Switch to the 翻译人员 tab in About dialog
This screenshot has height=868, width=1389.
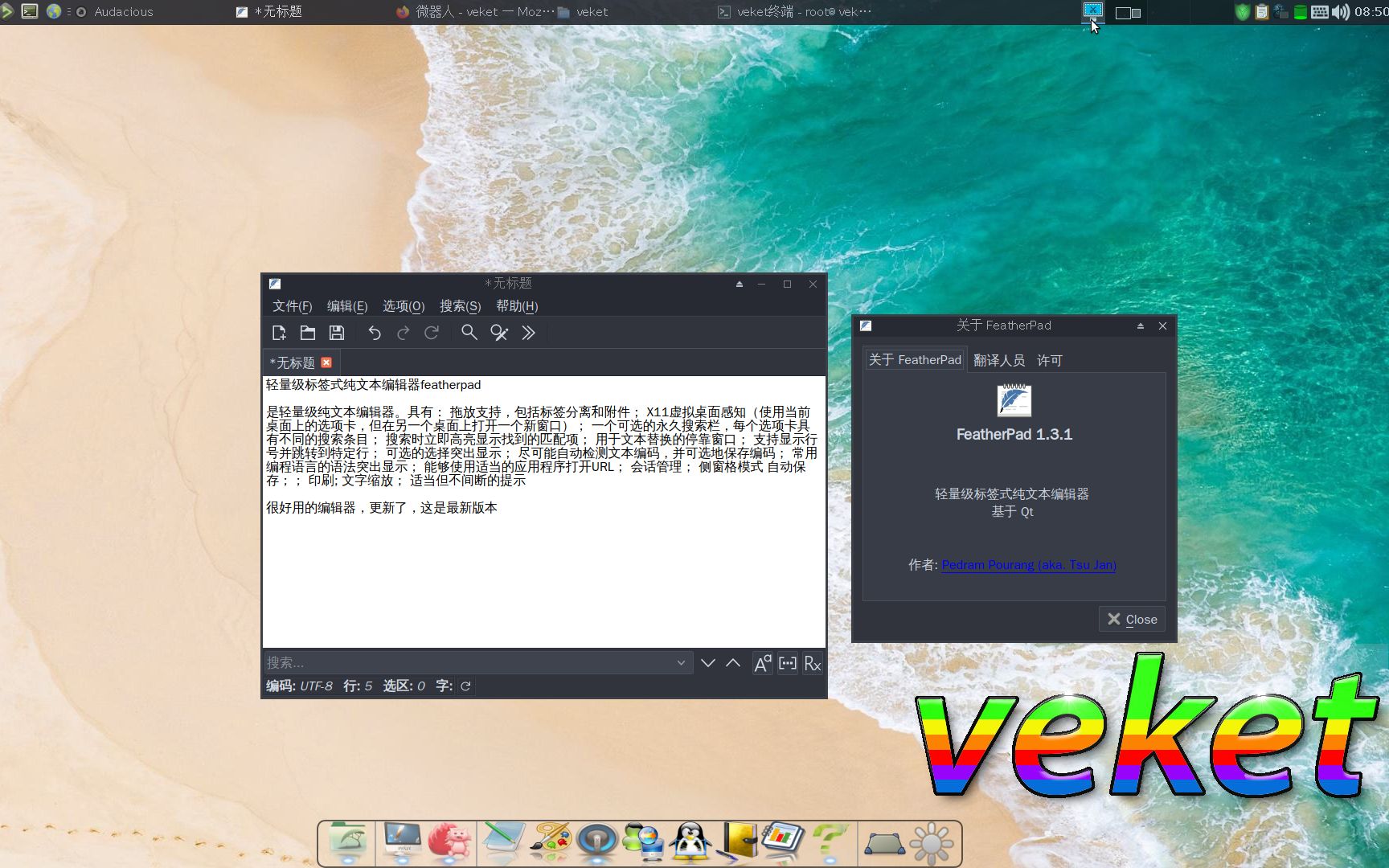pyautogui.click(x=999, y=361)
